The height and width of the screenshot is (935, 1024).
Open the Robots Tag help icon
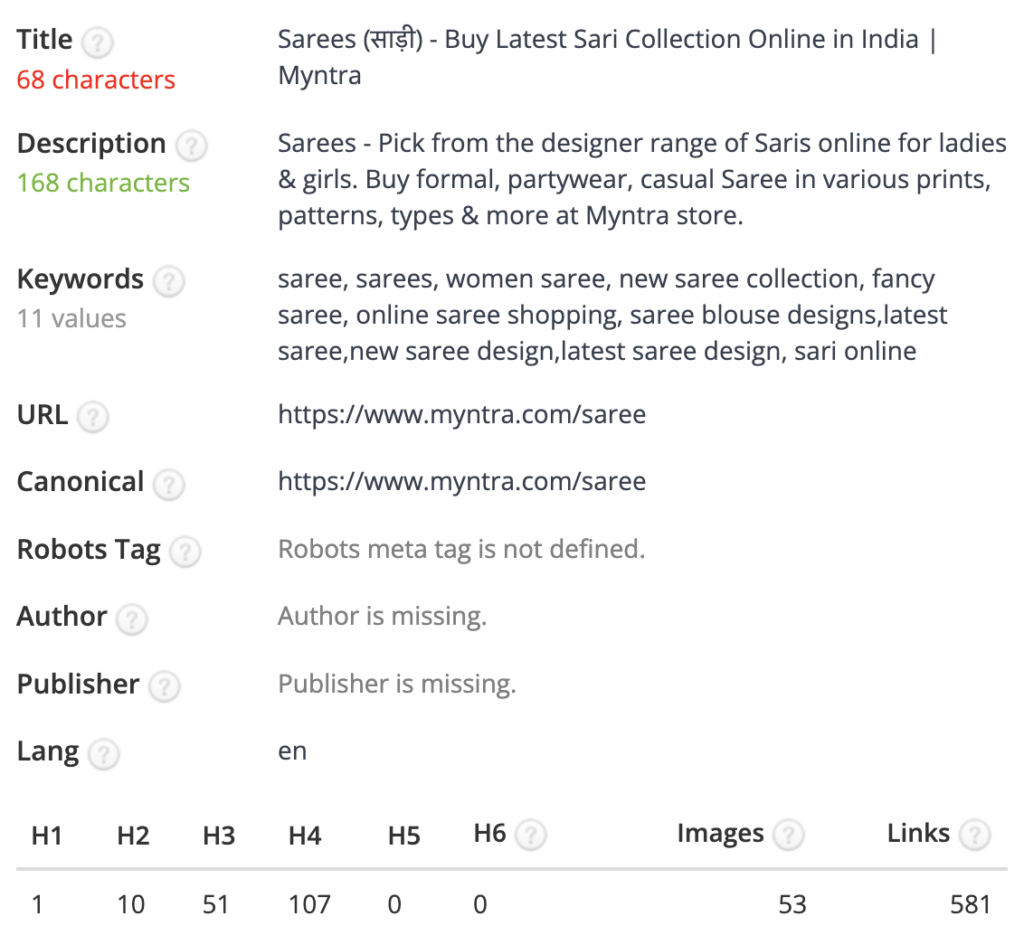185,552
